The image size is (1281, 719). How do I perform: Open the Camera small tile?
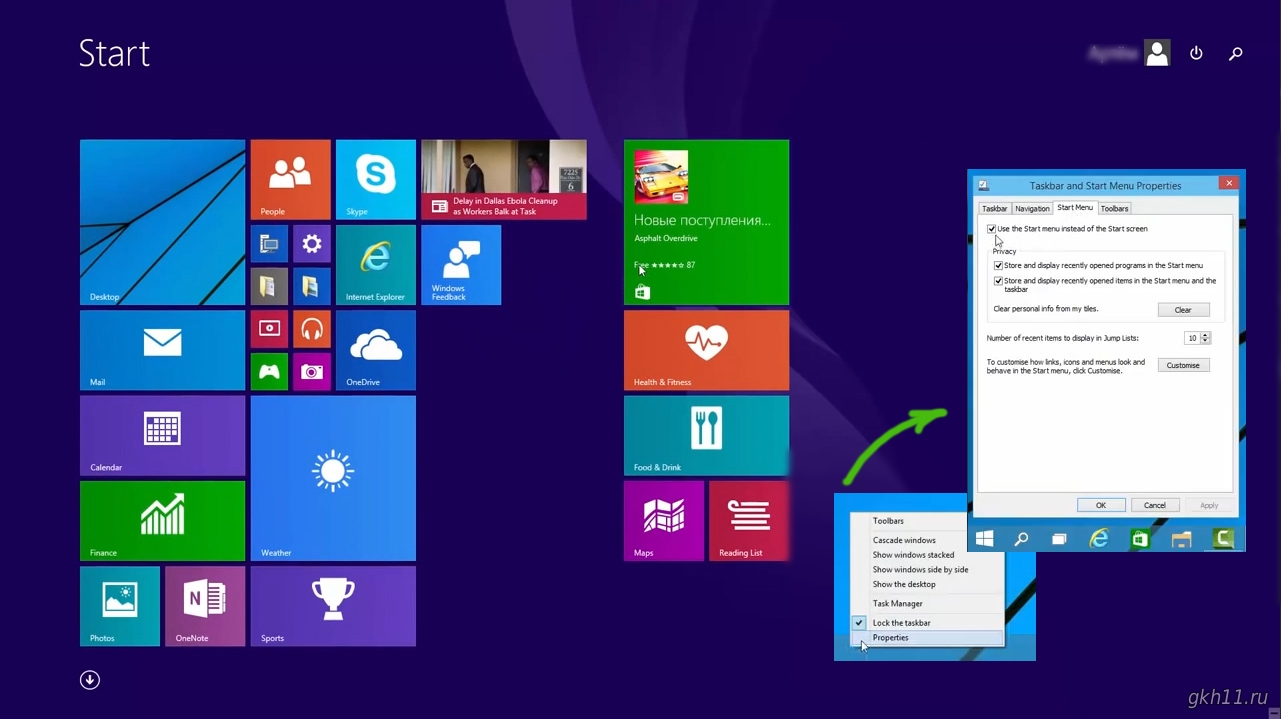(312, 372)
